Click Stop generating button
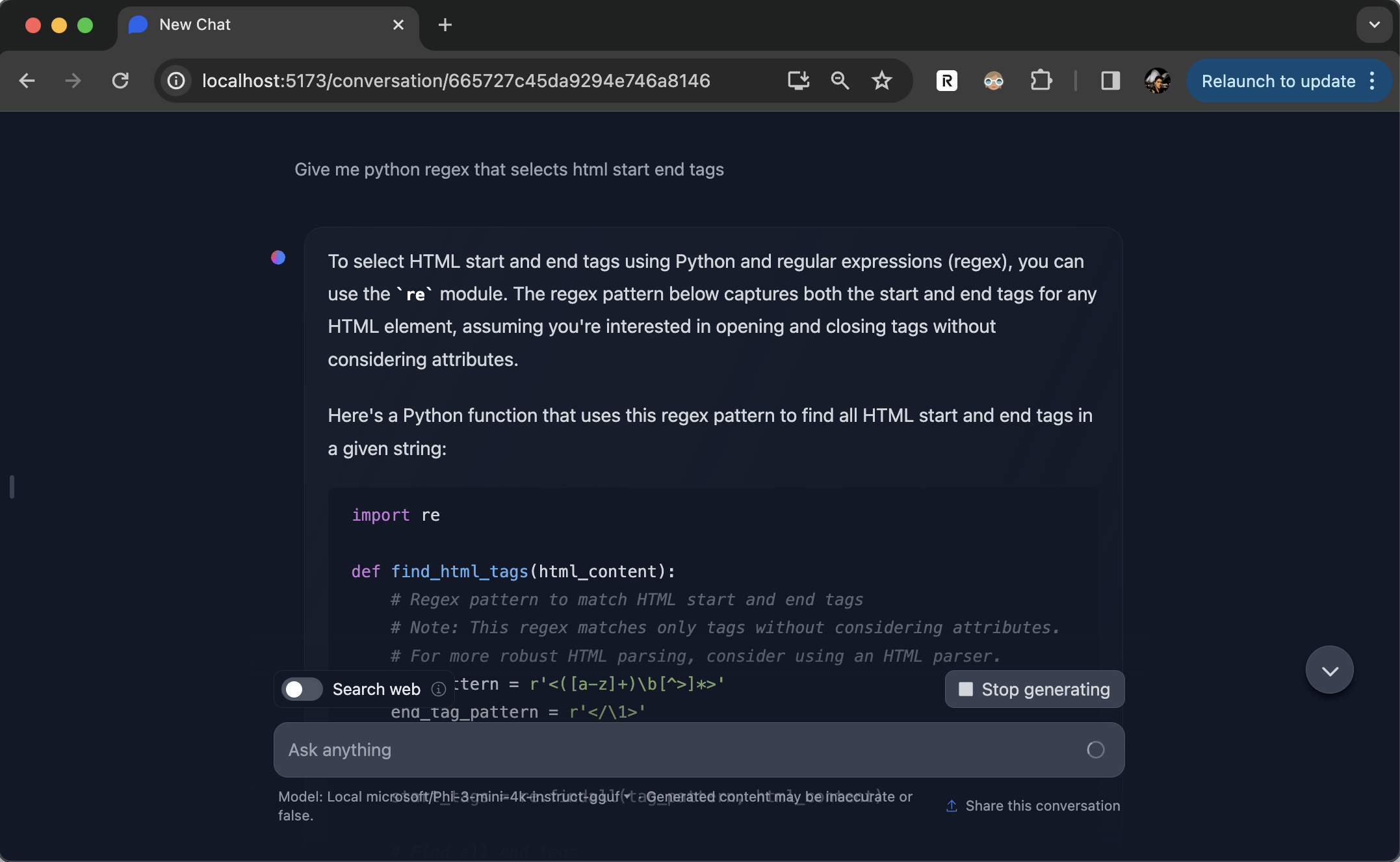This screenshot has width=1400, height=862. (1034, 689)
